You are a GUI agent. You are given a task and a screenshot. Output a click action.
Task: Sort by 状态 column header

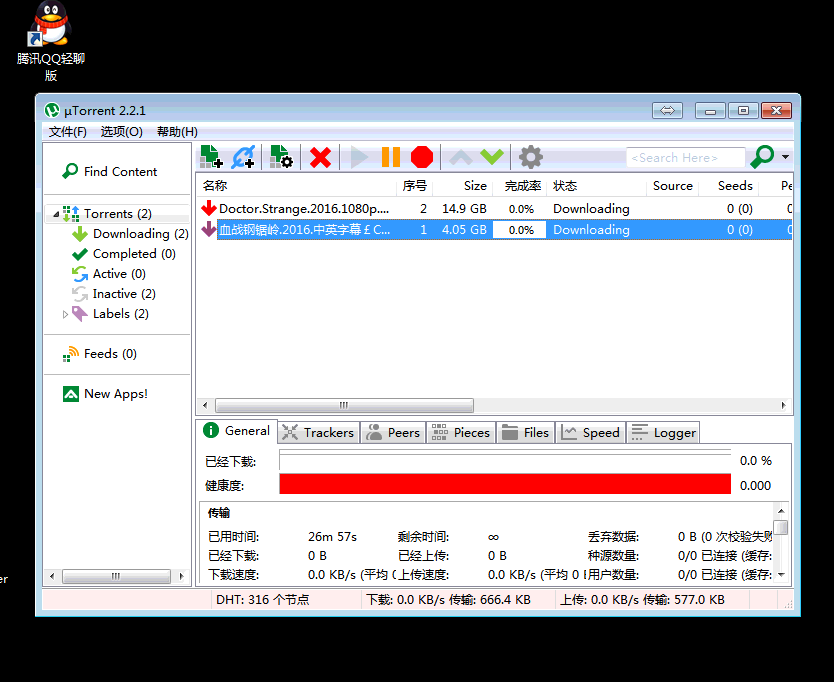(597, 186)
